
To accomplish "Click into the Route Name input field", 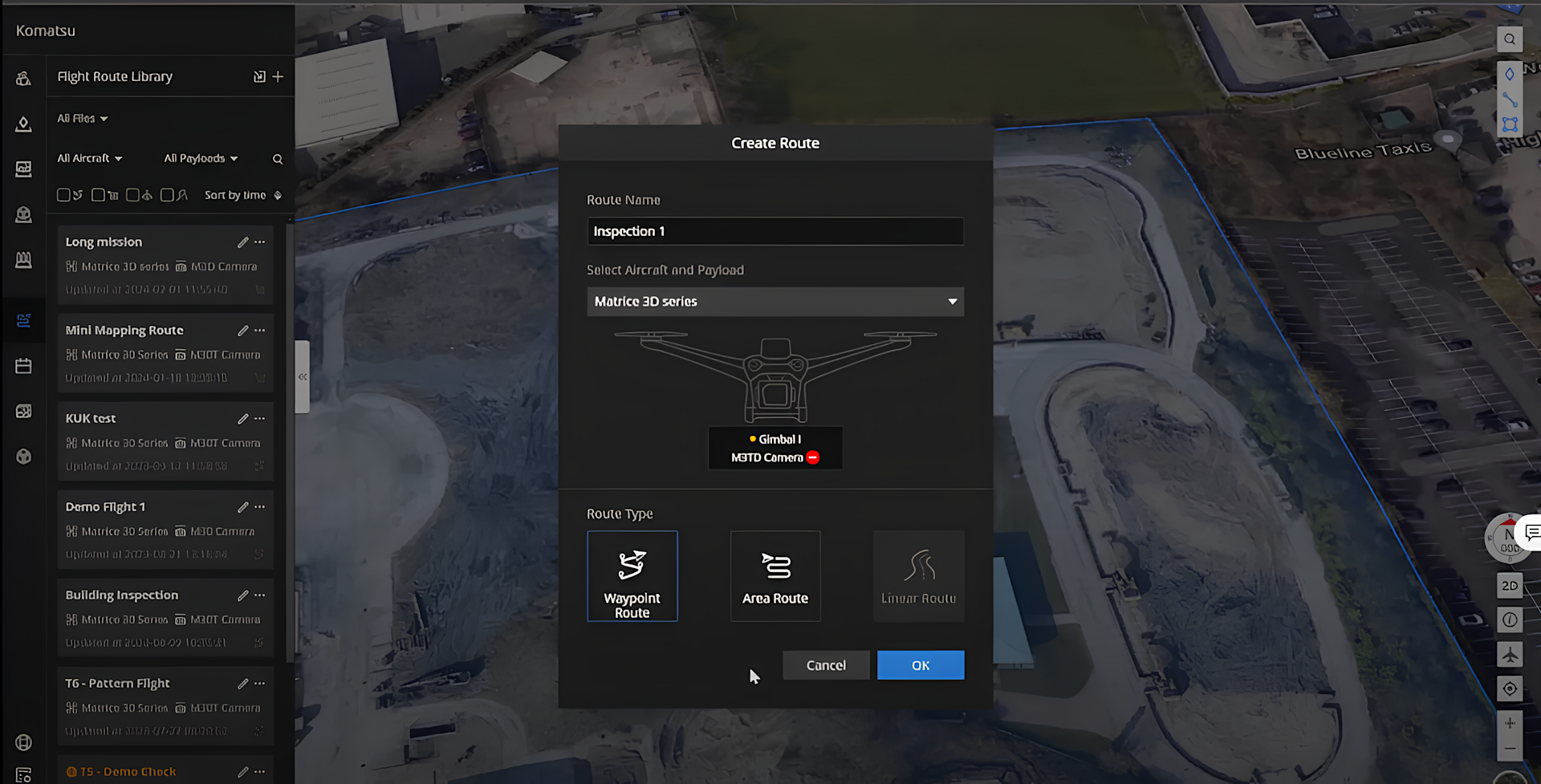I will [x=775, y=231].
